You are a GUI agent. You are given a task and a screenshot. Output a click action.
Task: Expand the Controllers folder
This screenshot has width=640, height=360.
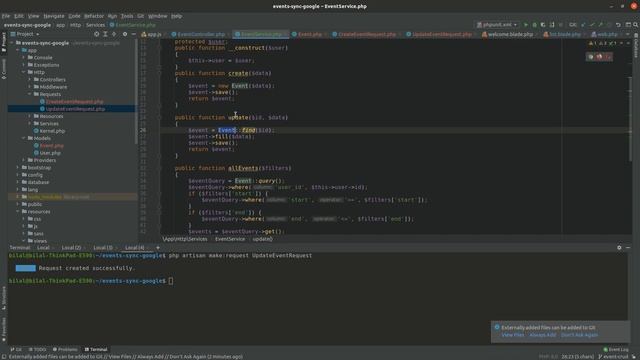(29, 80)
